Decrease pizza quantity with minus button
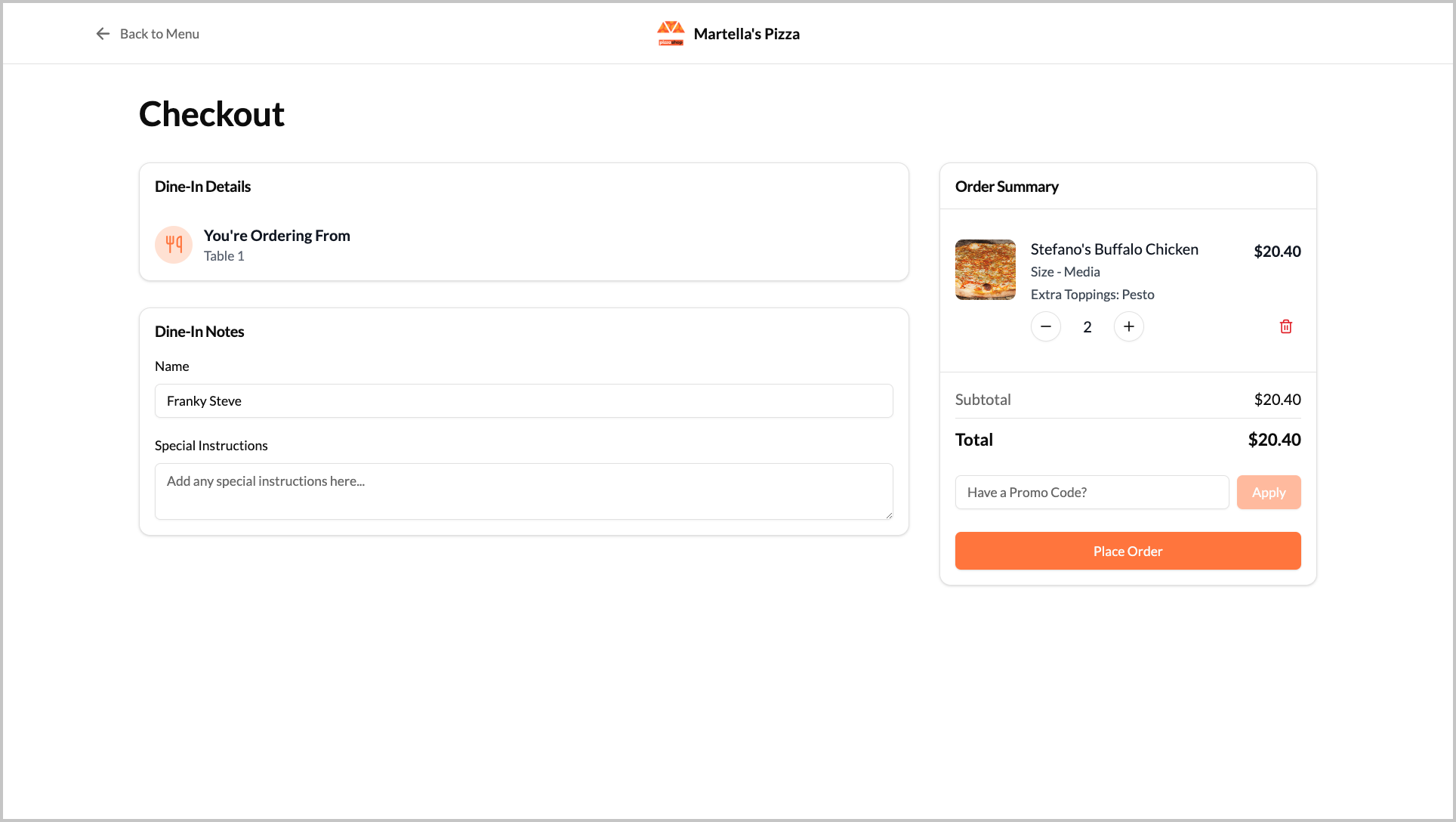1456x822 pixels. click(1045, 326)
